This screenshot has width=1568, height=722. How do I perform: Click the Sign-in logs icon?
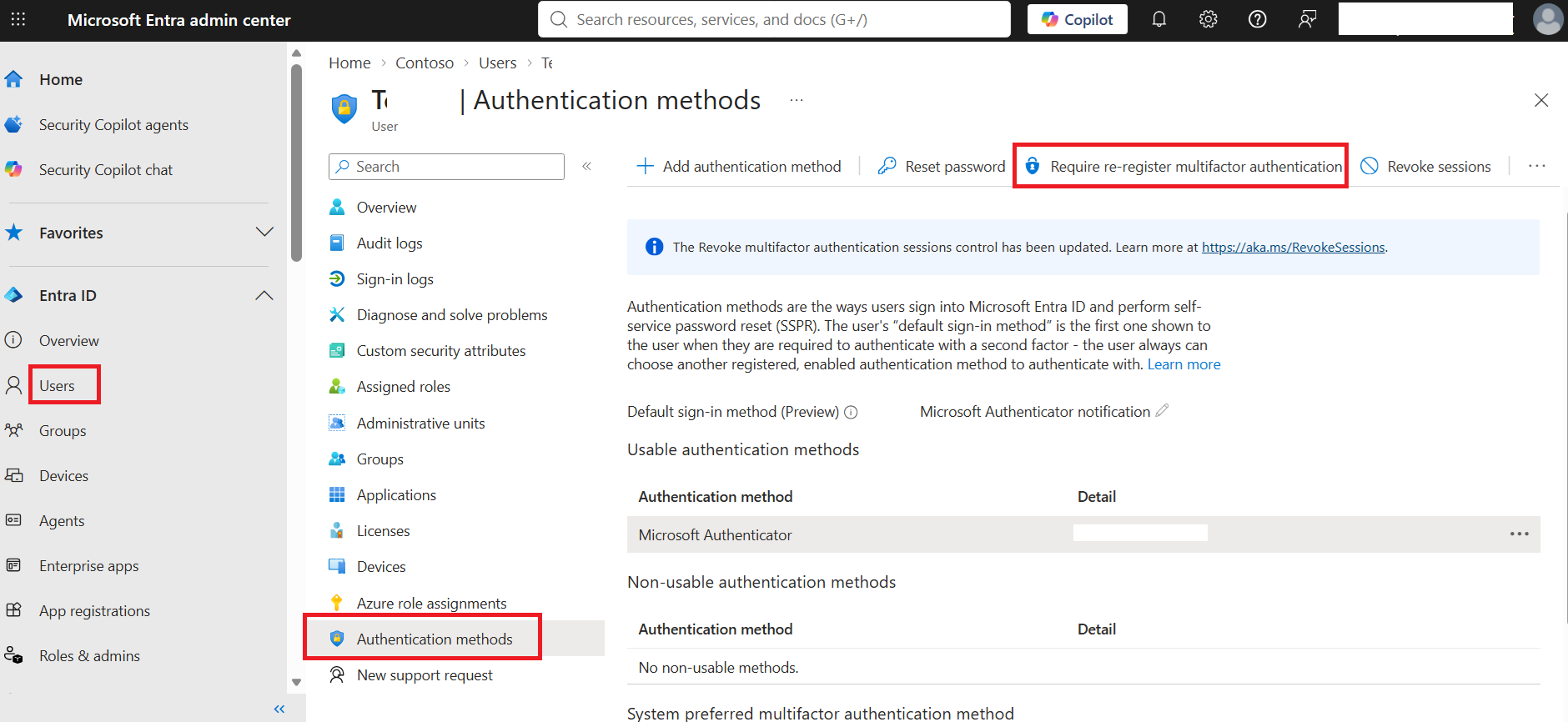pyautogui.click(x=337, y=278)
